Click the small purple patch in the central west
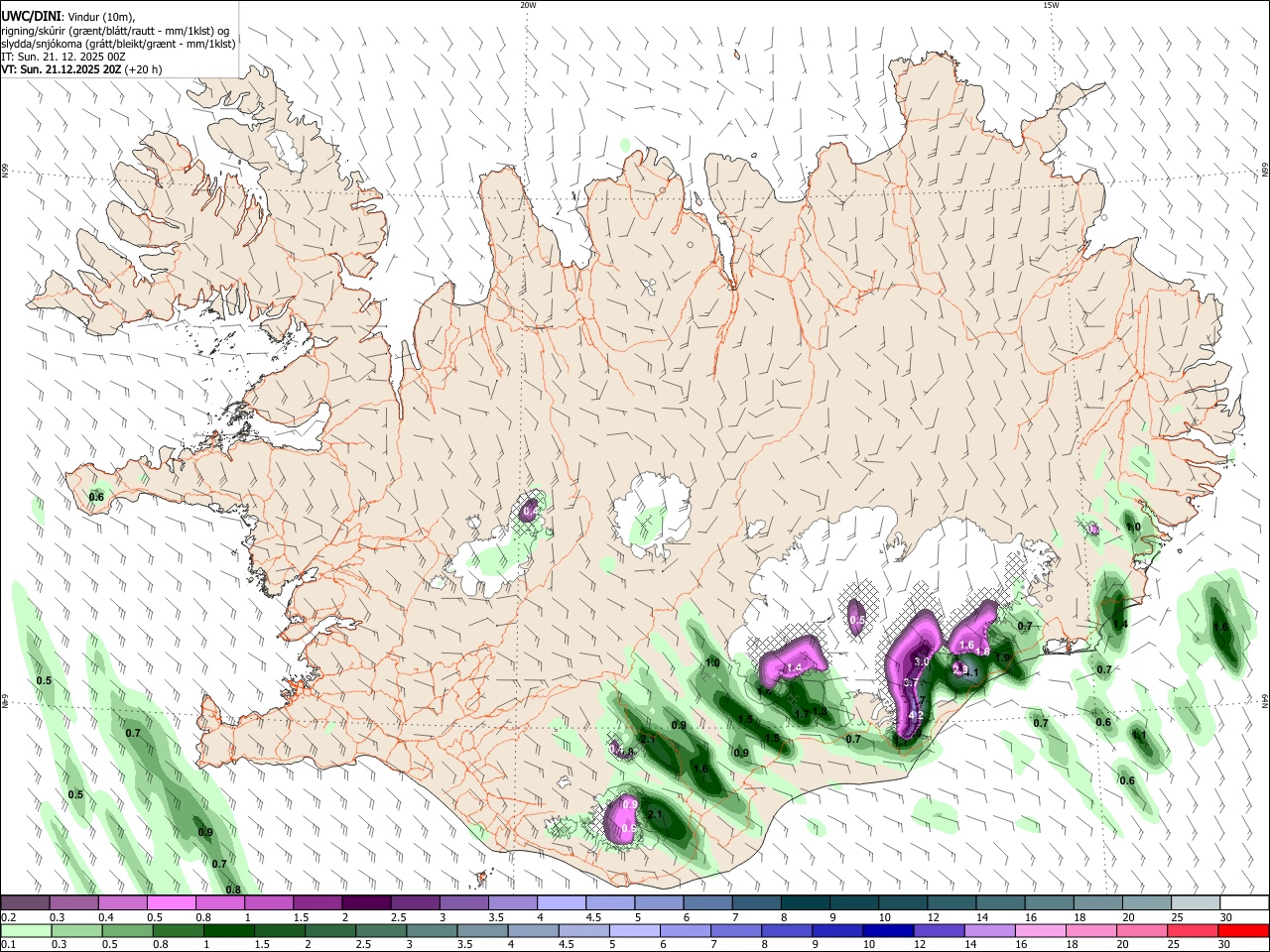 (529, 512)
